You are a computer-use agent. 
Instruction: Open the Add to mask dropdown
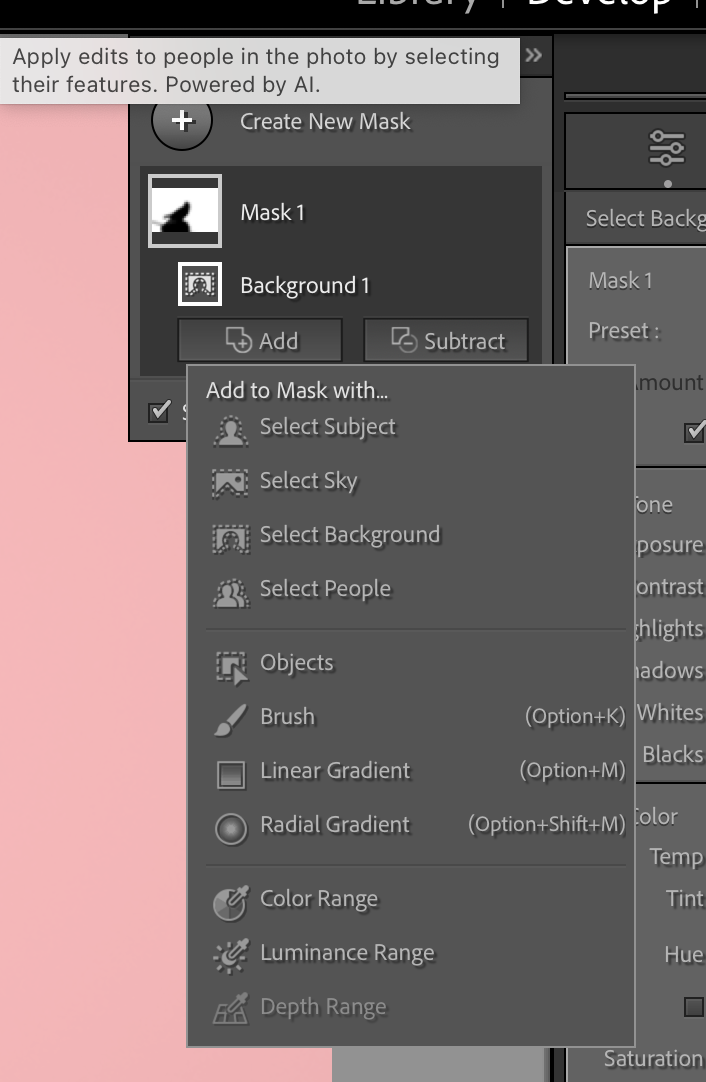point(260,341)
